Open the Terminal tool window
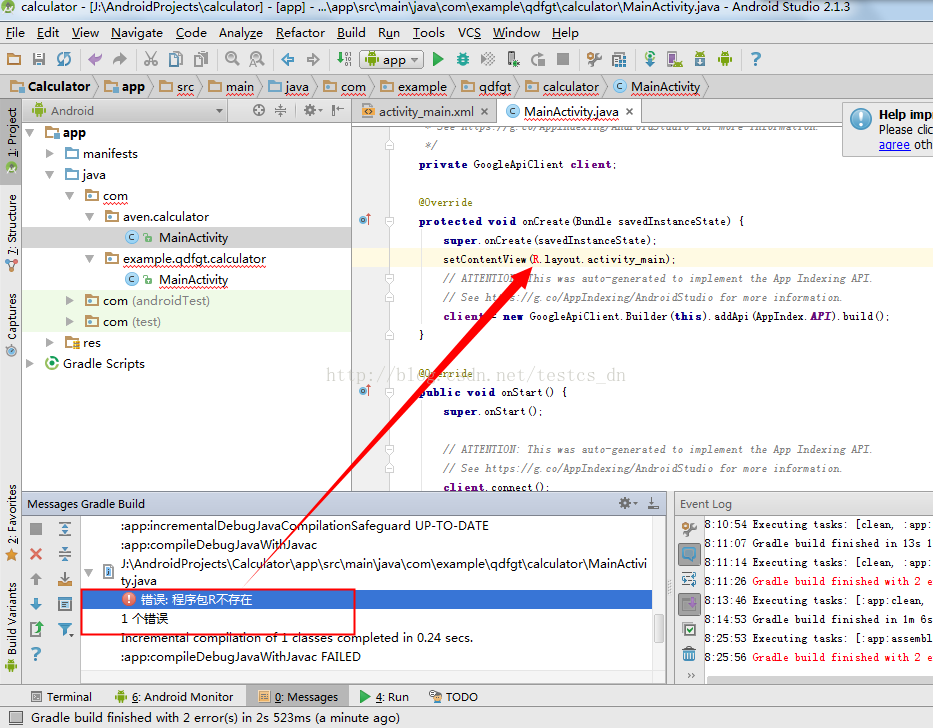 pos(61,696)
